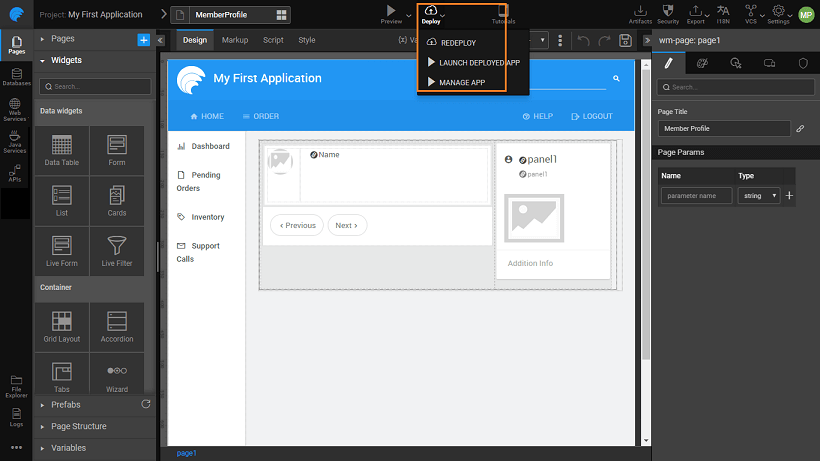This screenshot has width=820, height=461.
Task: Click the Security shield icon
Action: click(668, 11)
